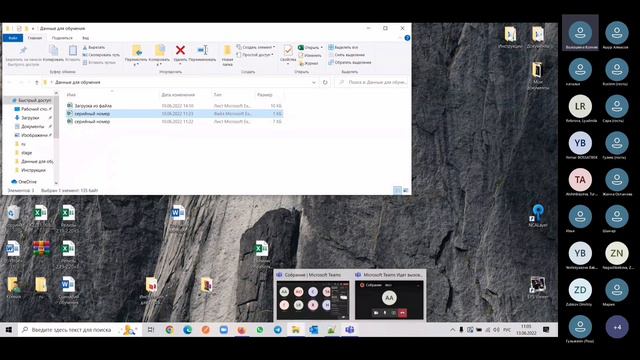Click the Rename icon in ribbon
The width and height of the screenshot is (640, 360).
[202, 50]
